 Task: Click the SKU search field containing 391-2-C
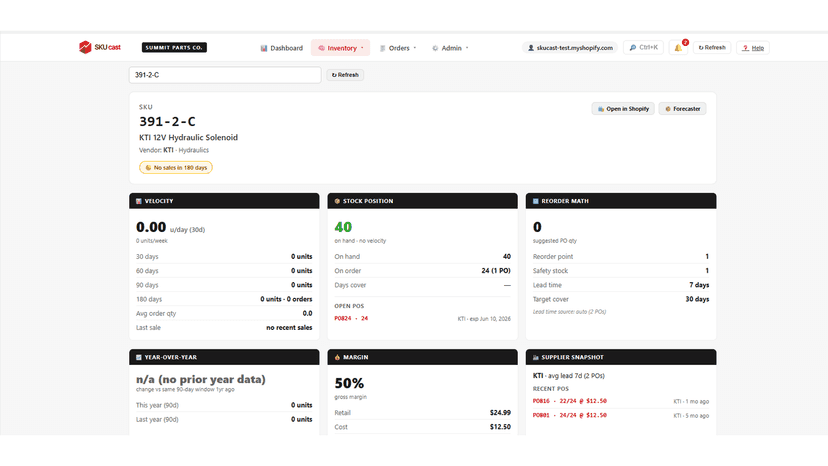[225, 75]
